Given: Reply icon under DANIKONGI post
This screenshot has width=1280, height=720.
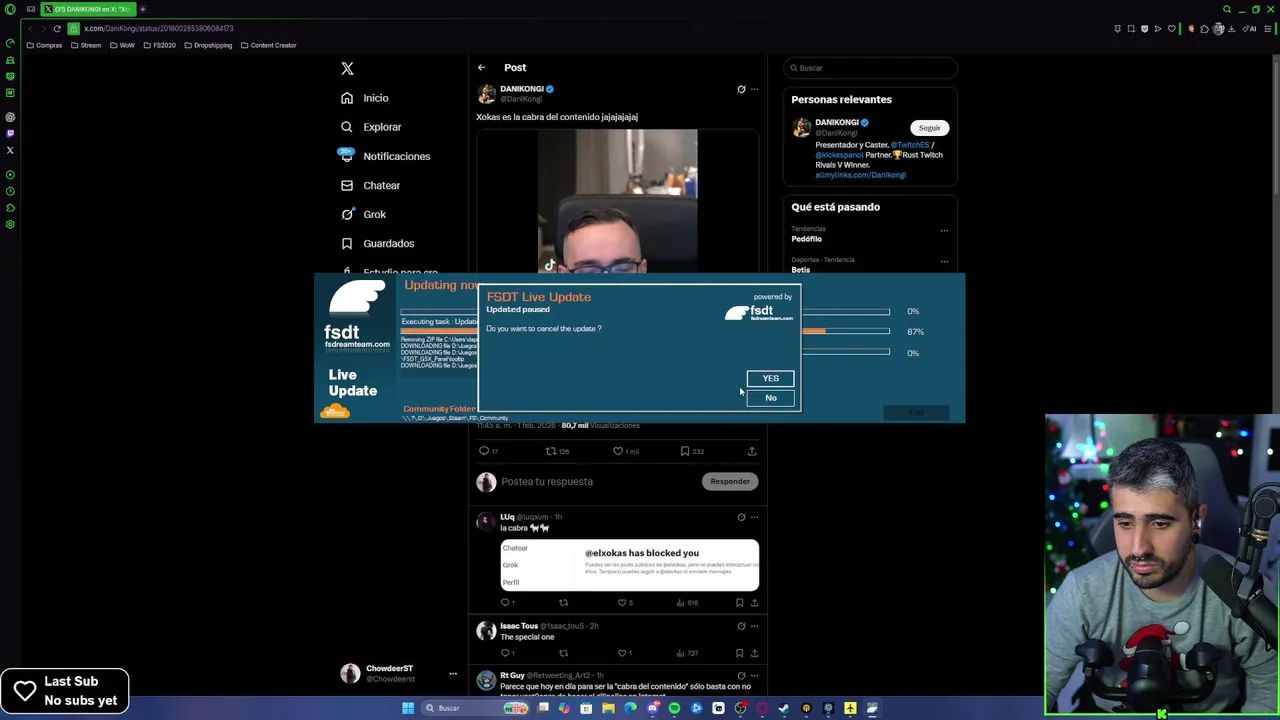Looking at the screenshot, I should click(484, 451).
